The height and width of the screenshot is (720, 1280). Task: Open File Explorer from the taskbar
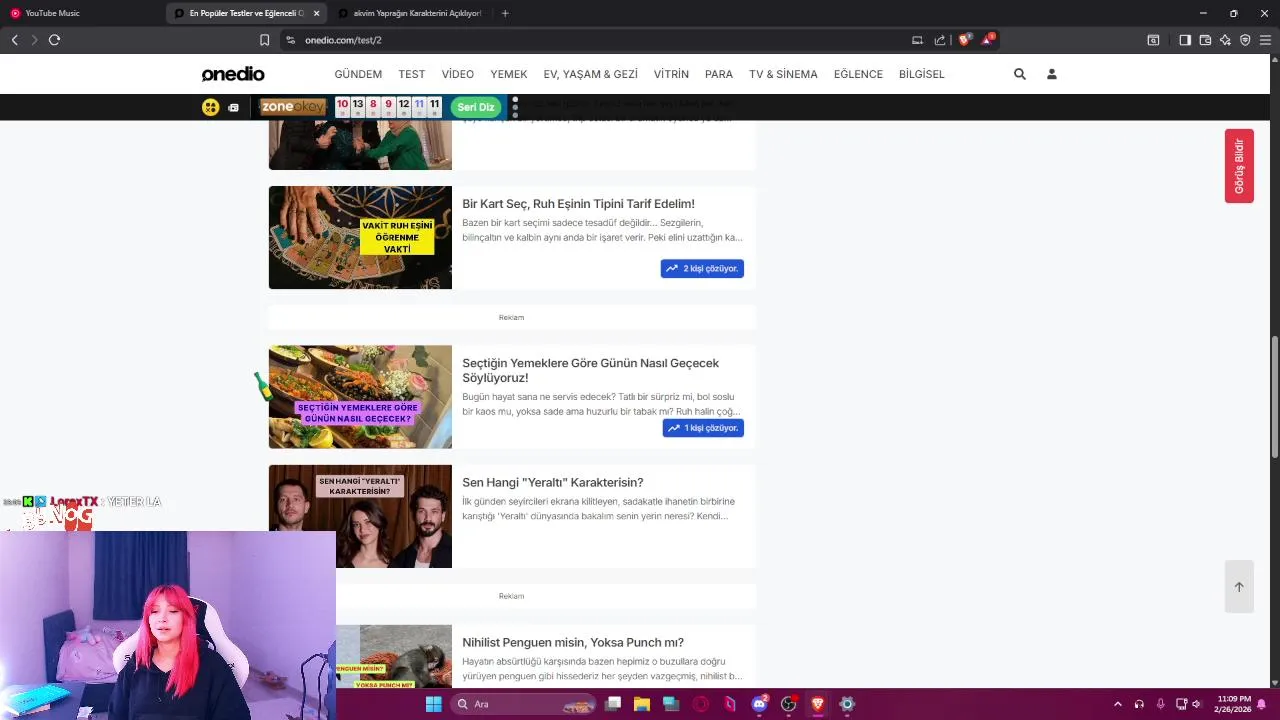[642, 704]
